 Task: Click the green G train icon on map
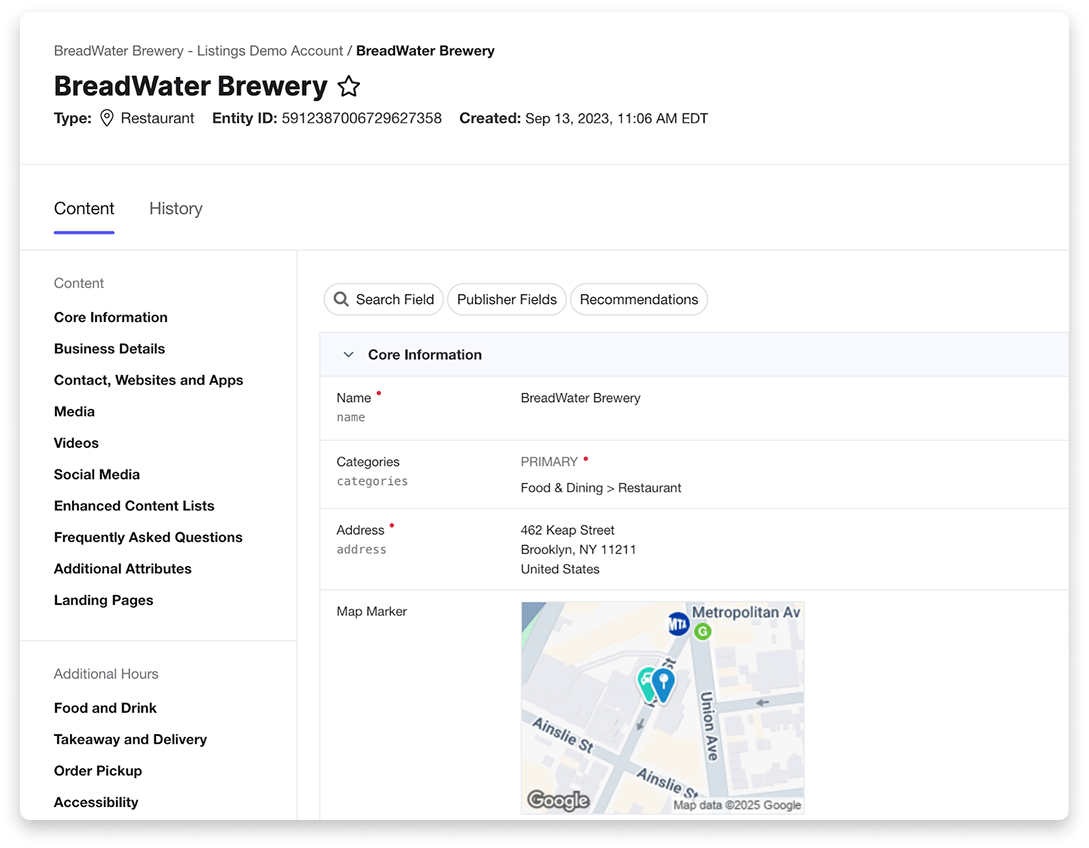coord(703,631)
